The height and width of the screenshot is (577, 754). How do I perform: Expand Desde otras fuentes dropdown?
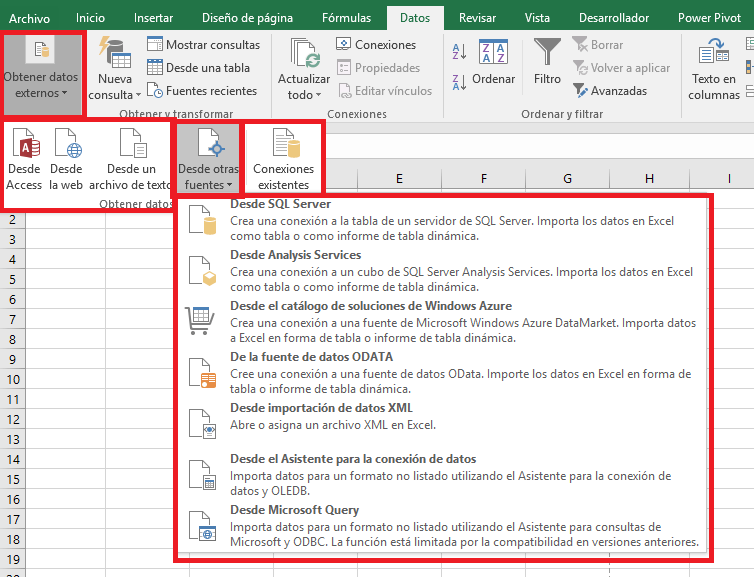click(208, 160)
